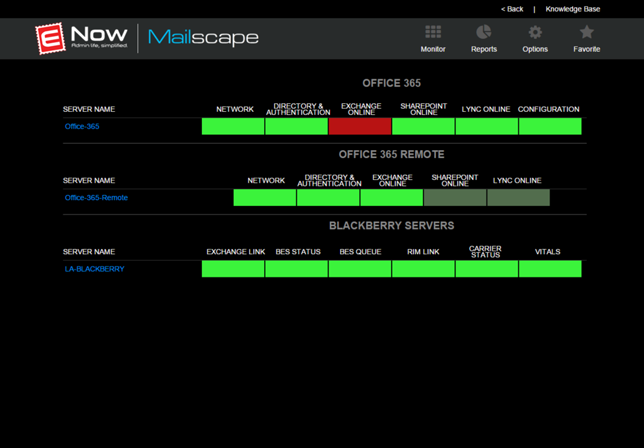Open the Reports pie chart icon

point(483,32)
